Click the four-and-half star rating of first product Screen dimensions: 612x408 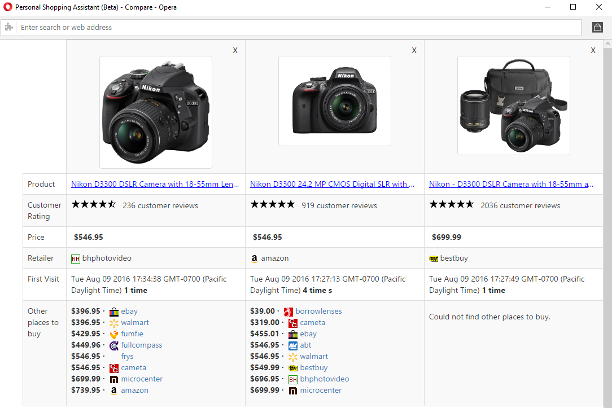[93, 204]
